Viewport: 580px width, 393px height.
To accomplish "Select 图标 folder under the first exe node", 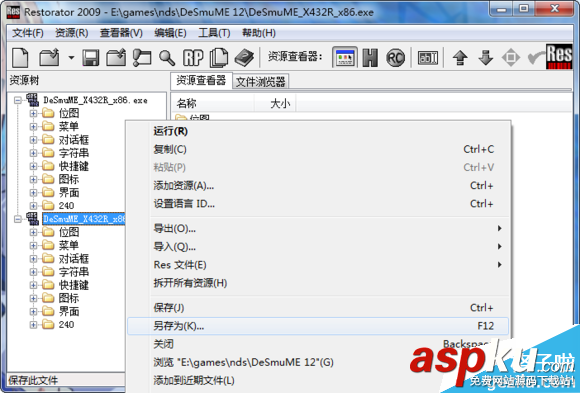I will (69, 179).
